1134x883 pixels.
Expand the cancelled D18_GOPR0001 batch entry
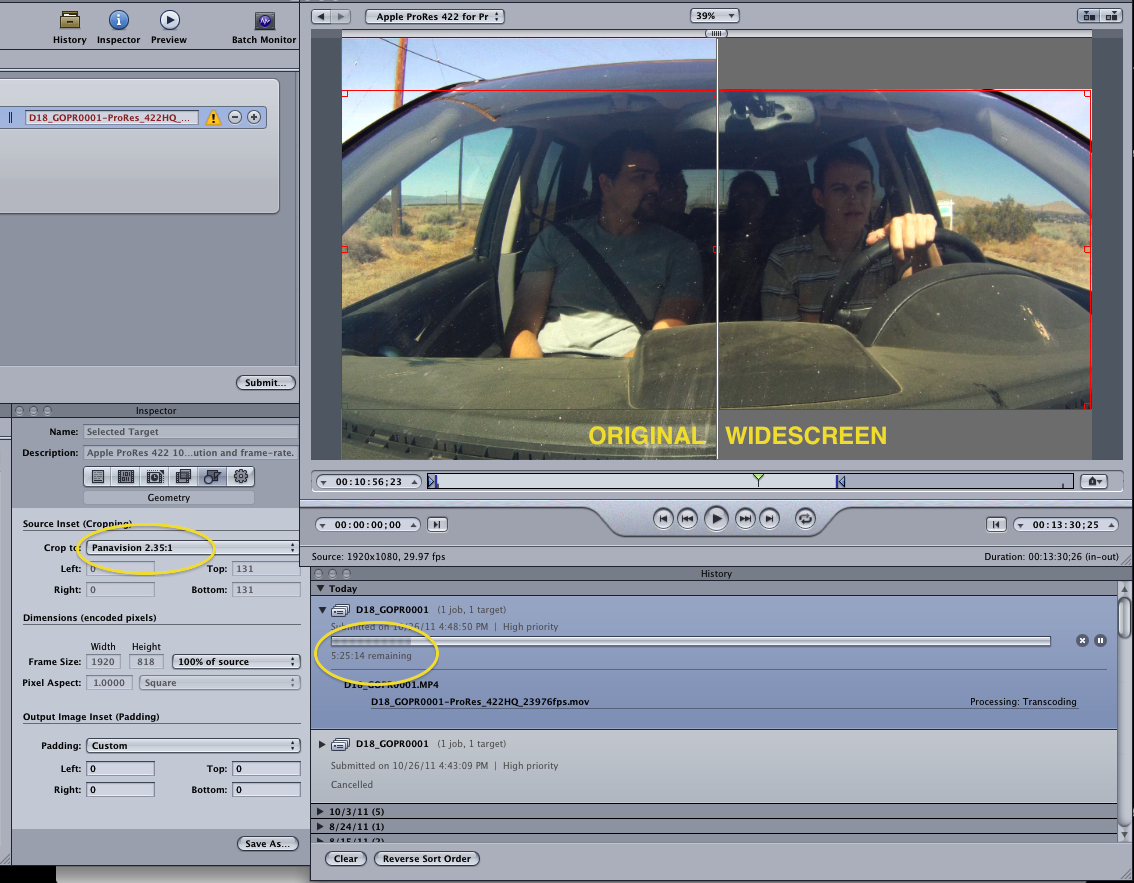point(323,743)
